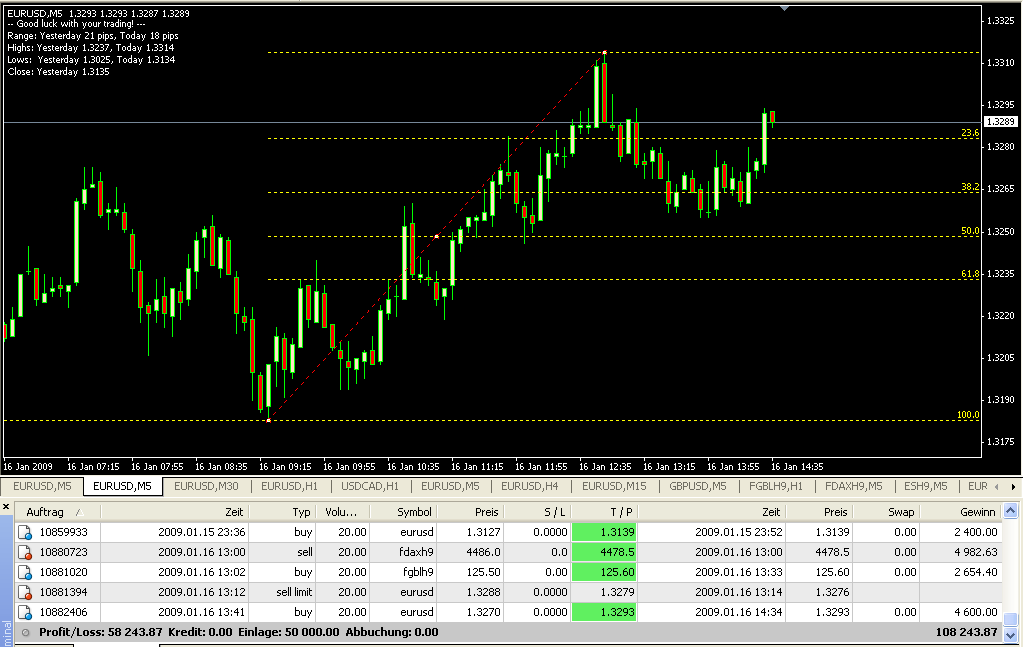
Task: Click the green T/P cell 1.3139
Action: (x=604, y=532)
